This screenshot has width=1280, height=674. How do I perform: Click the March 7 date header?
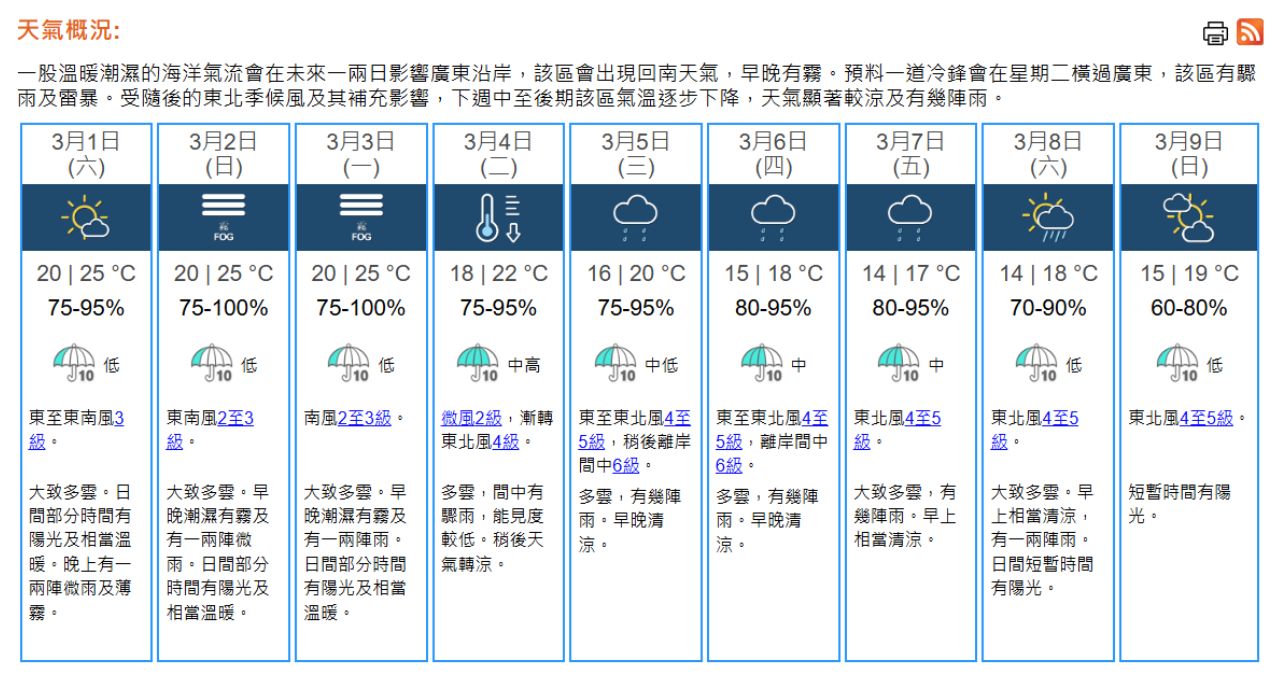click(x=910, y=153)
